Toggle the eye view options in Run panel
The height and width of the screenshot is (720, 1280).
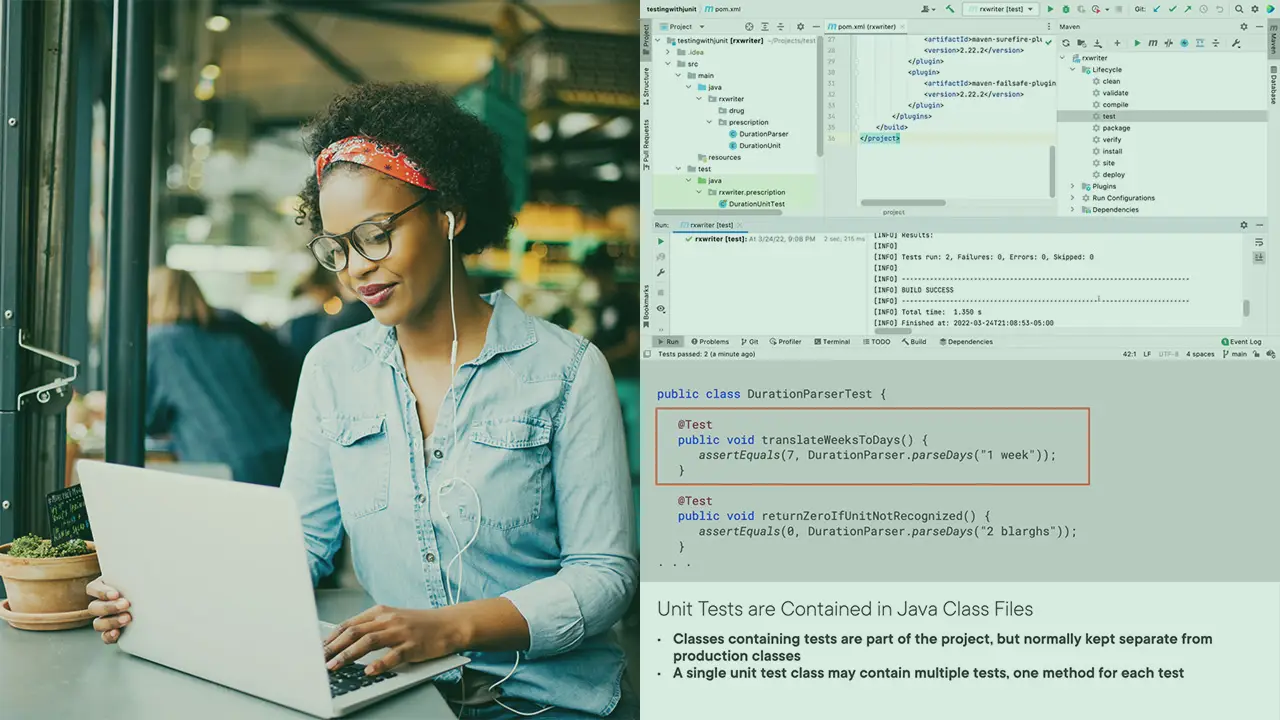pos(660,309)
